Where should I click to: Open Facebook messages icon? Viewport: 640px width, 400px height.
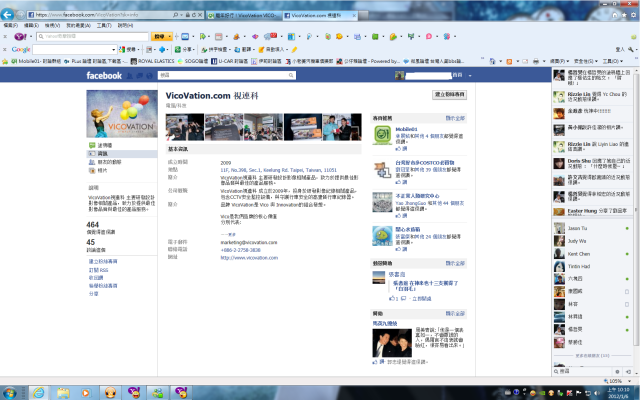pos(140,76)
